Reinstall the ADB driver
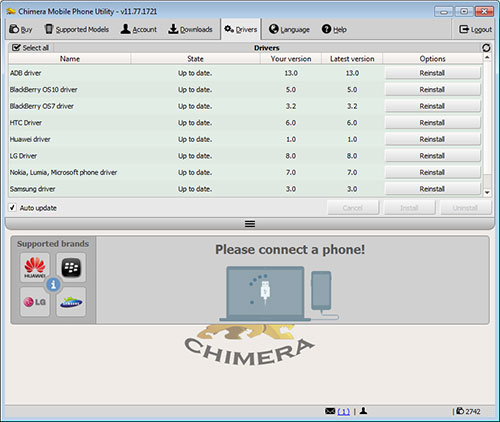500x422 pixels. point(433,73)
